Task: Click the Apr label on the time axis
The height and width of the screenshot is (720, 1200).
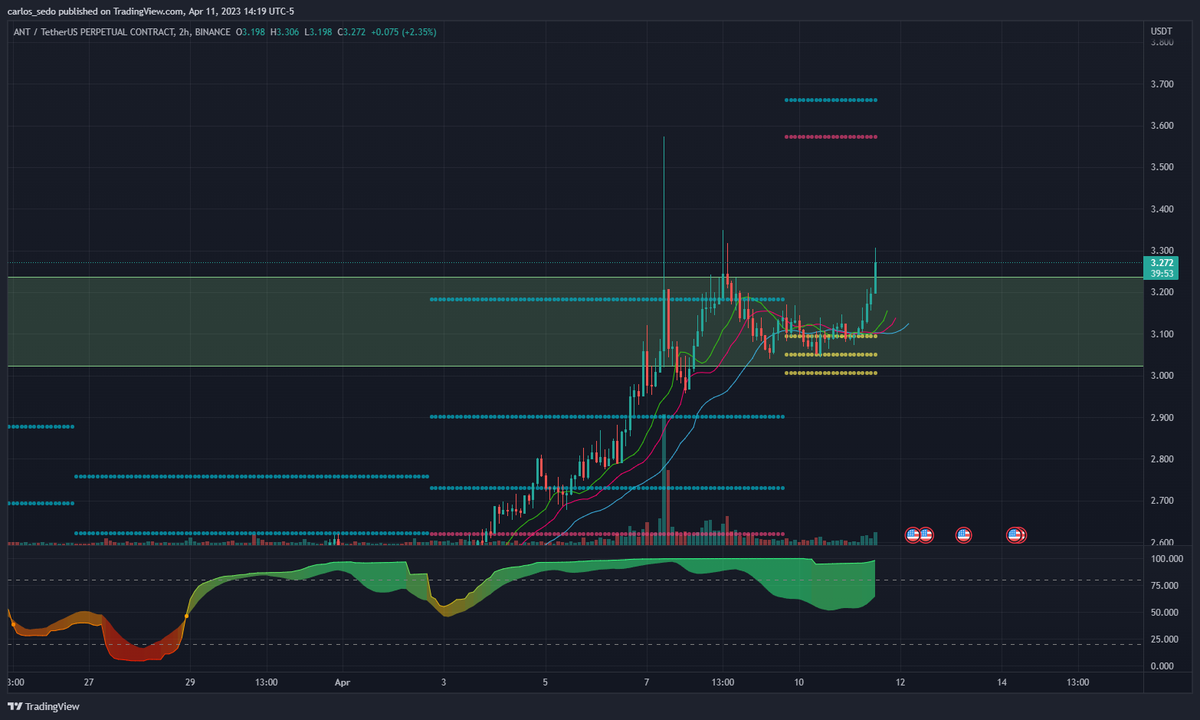Action: [x=342, y=683]
